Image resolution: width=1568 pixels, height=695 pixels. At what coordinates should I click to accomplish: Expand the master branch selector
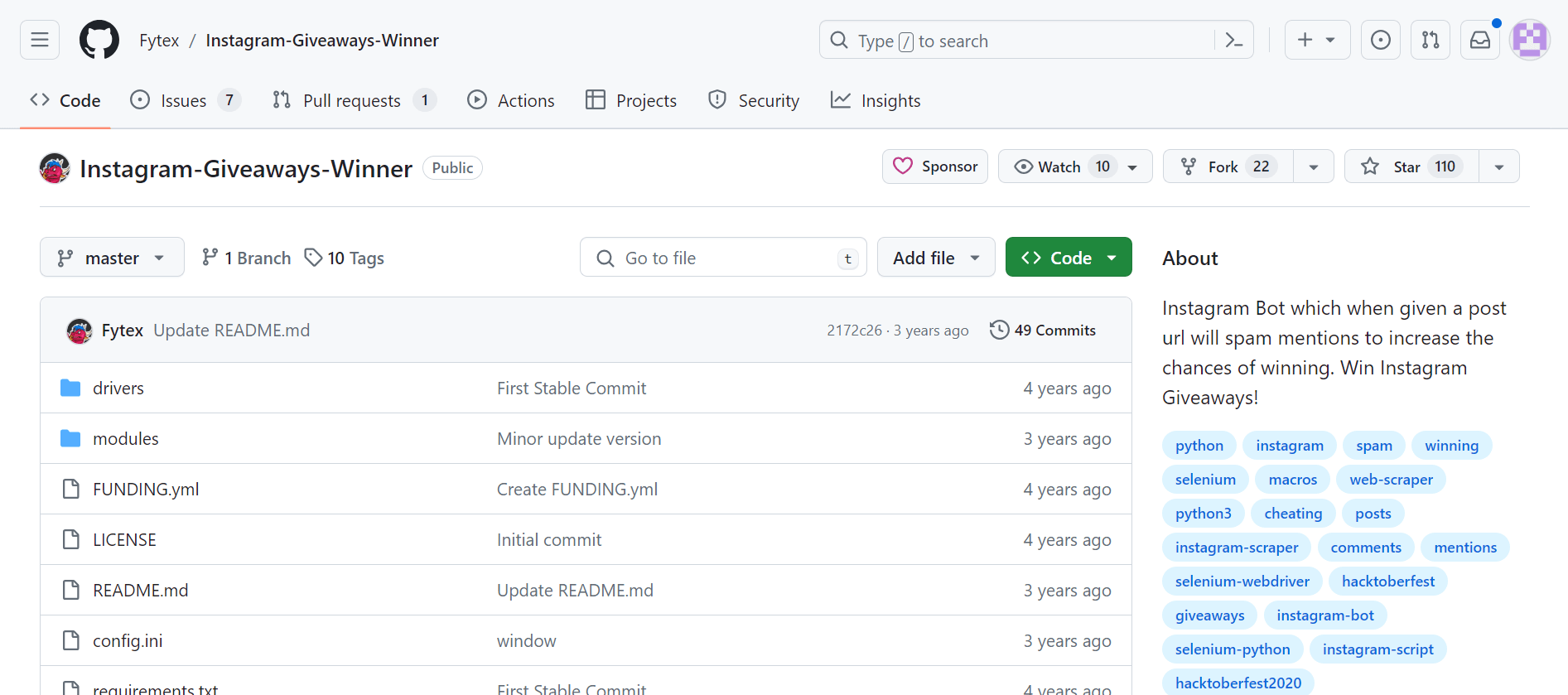(x=112, y=258)
